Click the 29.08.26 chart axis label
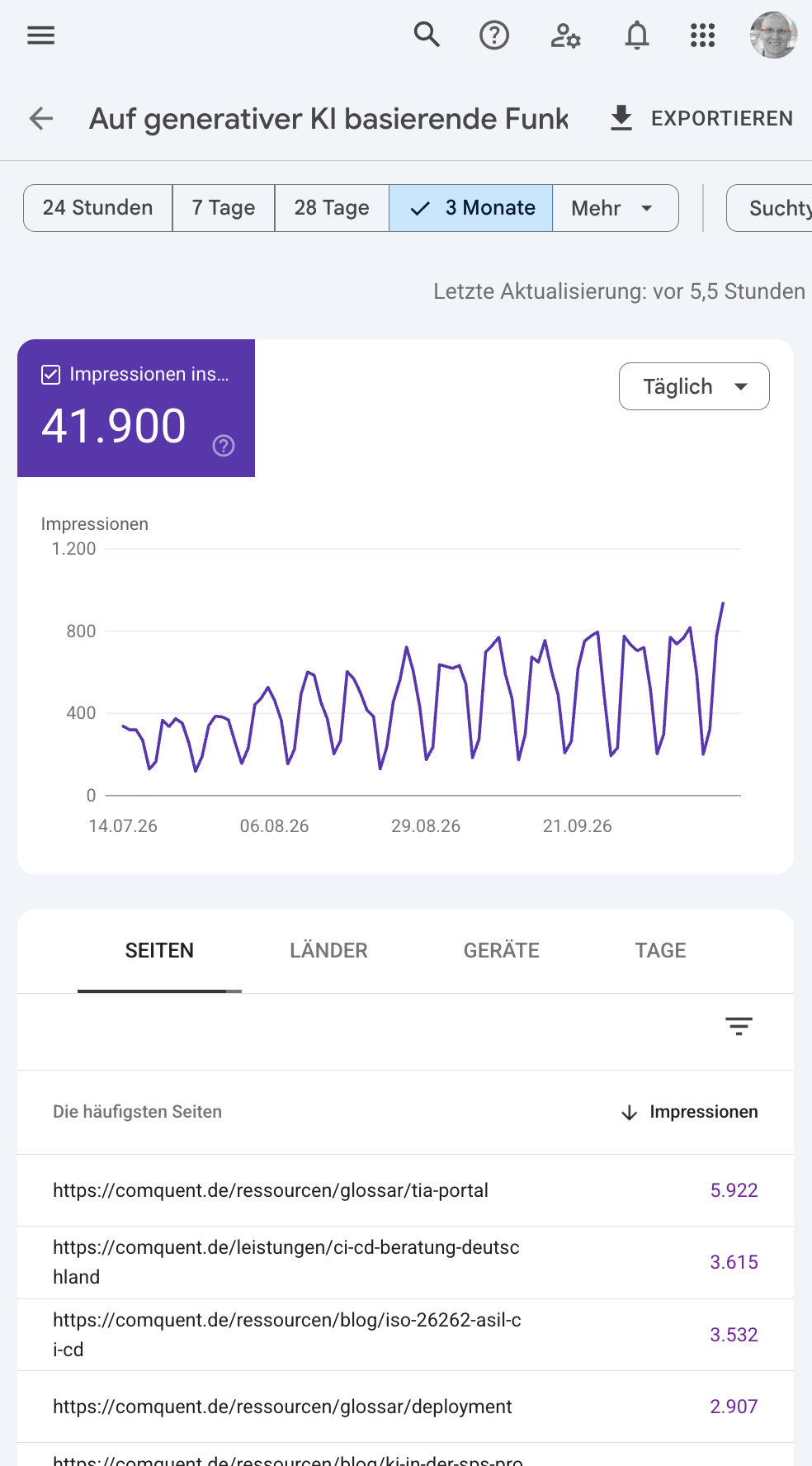Screen dimensions: 812x1466 coord(426,826)
